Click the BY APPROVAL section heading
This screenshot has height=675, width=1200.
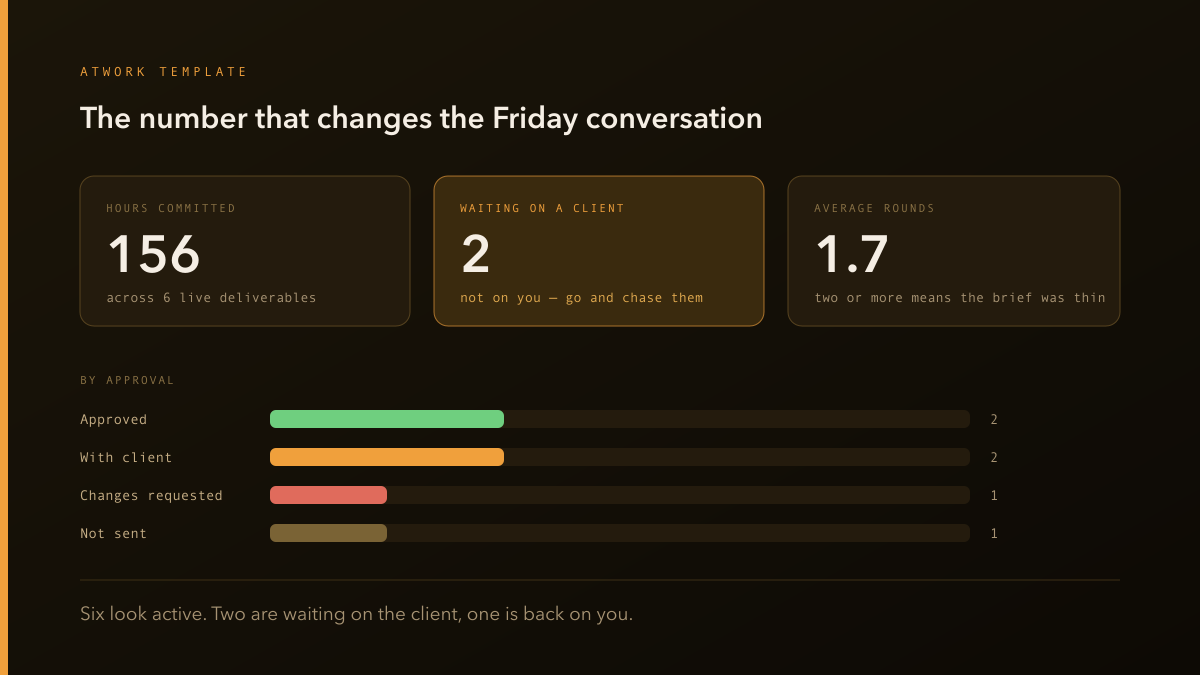click(127, 380)
